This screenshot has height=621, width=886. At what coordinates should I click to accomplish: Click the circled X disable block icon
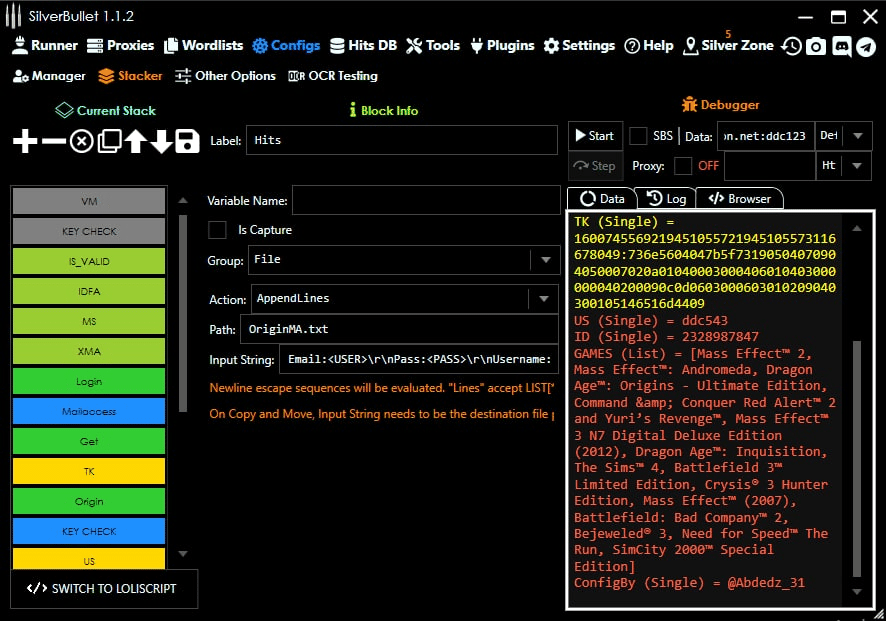(x=81, y=141)
